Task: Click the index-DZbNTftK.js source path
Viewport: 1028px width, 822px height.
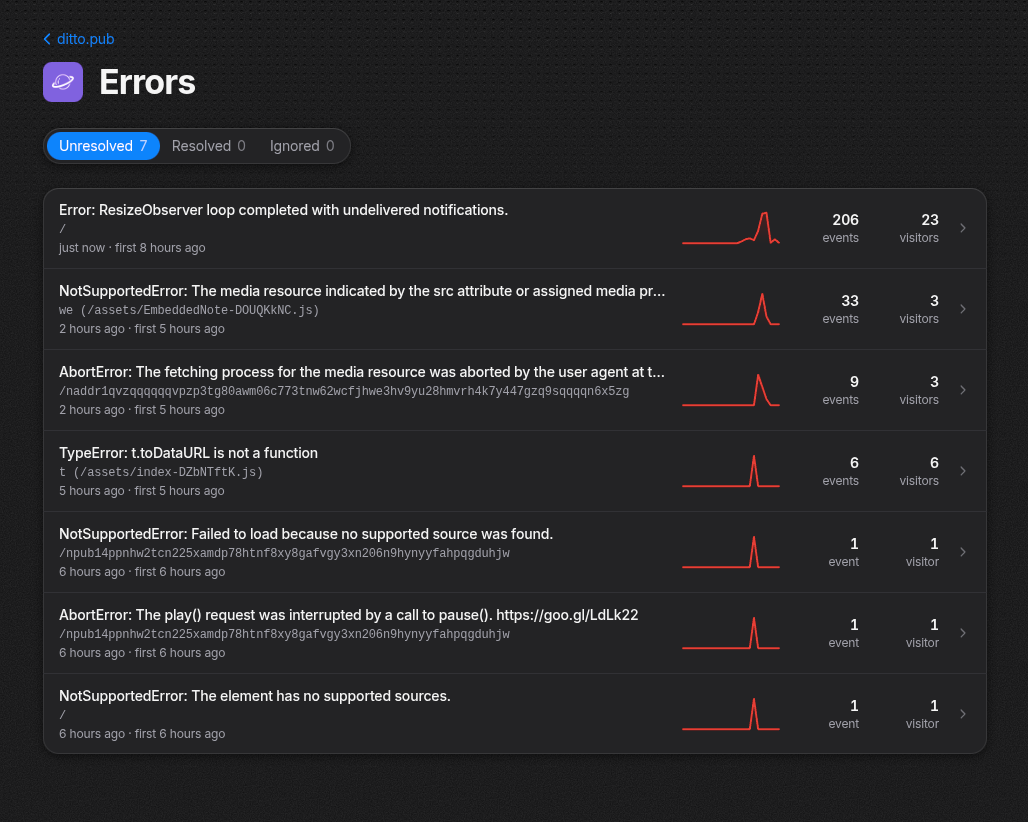Action: click(161, 472)
